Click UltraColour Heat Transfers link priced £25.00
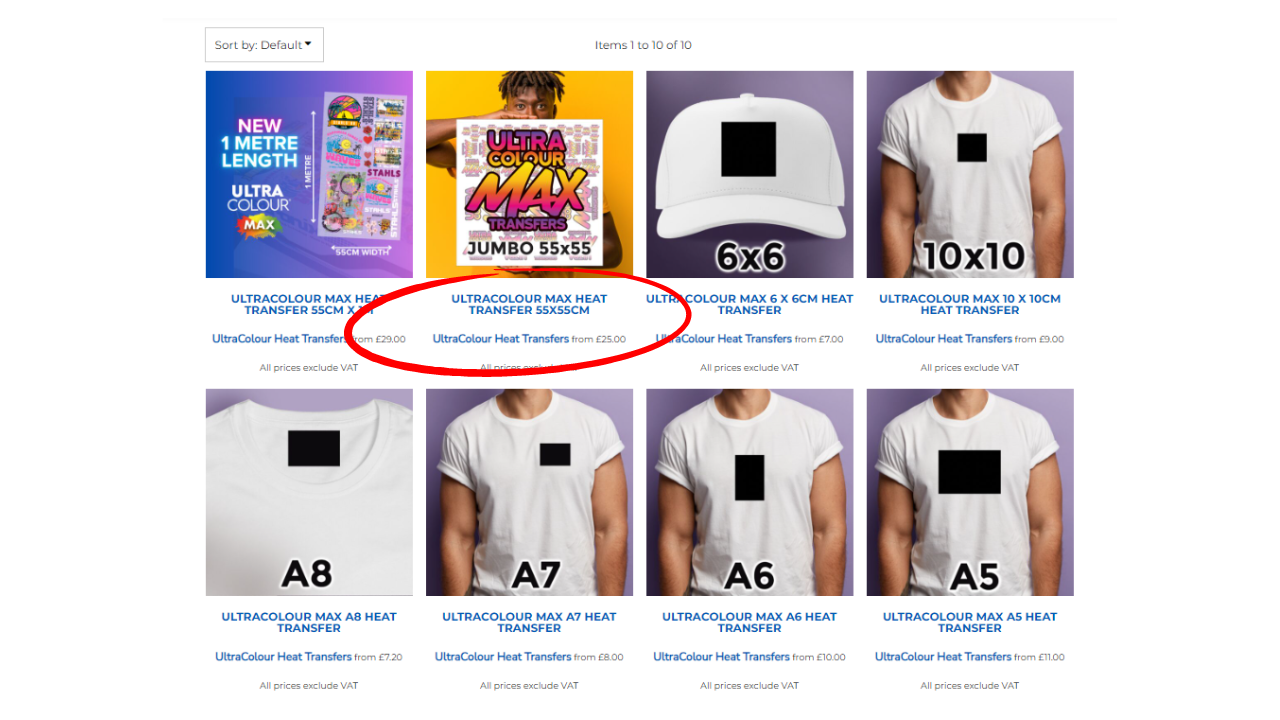Screen dimensions: 1280x720 (501, 339)
